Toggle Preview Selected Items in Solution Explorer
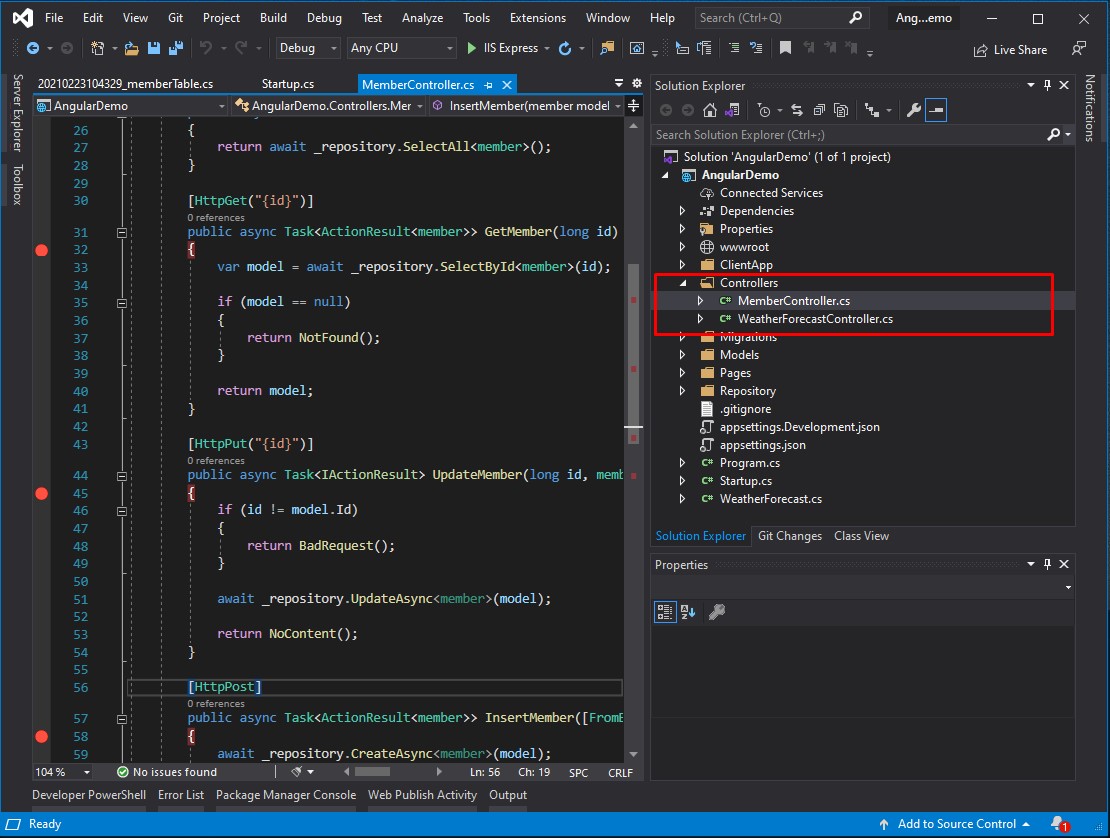Screen dimensions: 1110x838 click(x=936, y=110)
